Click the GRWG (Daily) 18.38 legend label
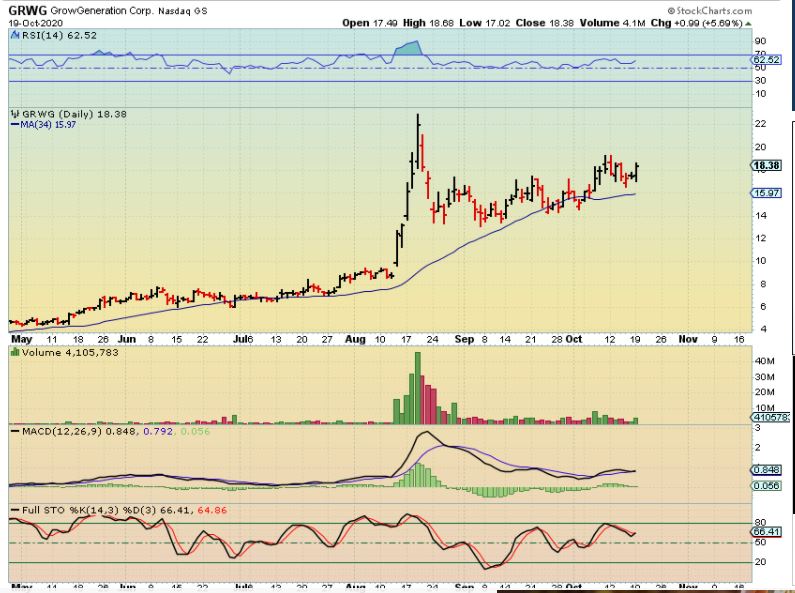 74,114
